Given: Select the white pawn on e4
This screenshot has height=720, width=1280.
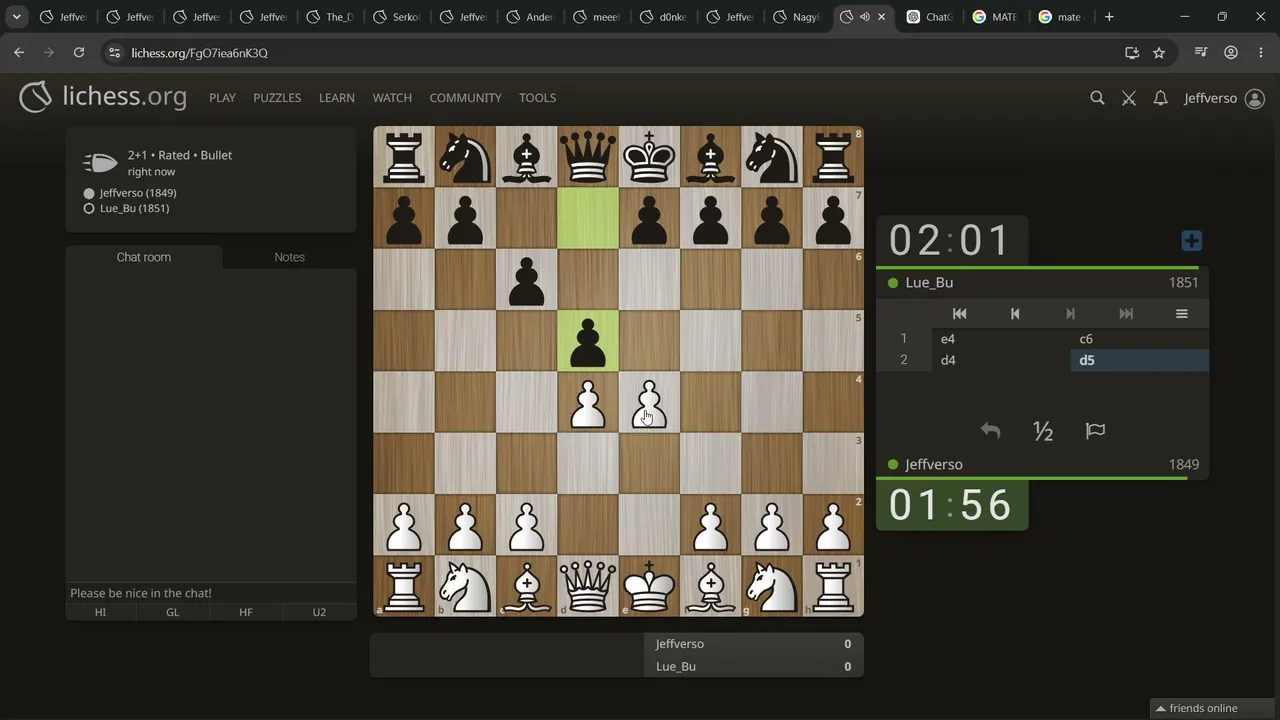Looking at the screenshot, I should pos(649,402).
